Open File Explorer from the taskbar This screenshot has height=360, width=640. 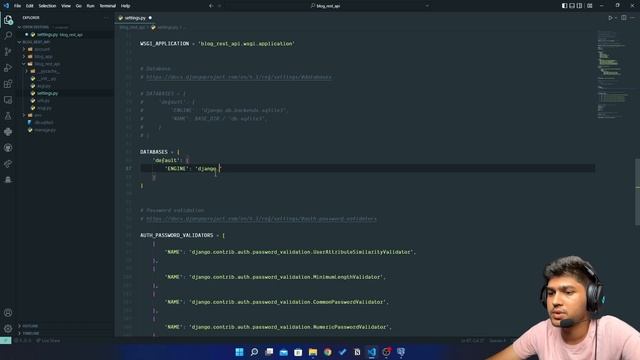pos(313,352)
